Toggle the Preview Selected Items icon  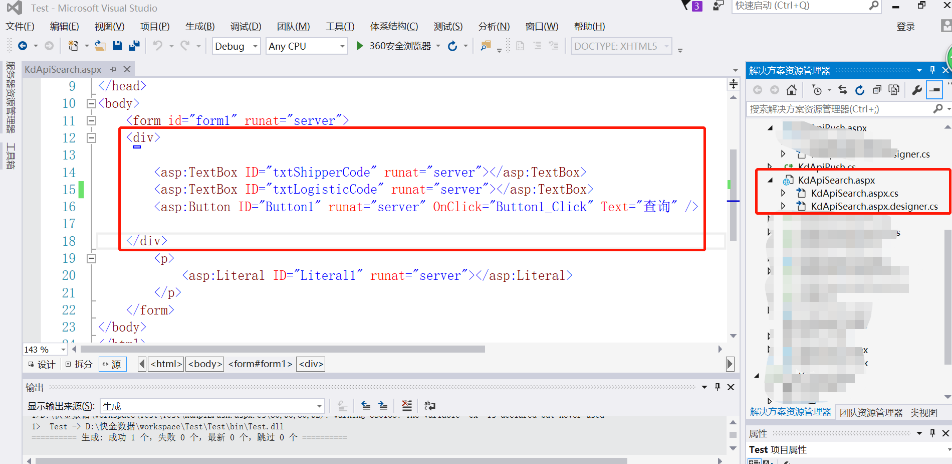click(x=934, y=90)
